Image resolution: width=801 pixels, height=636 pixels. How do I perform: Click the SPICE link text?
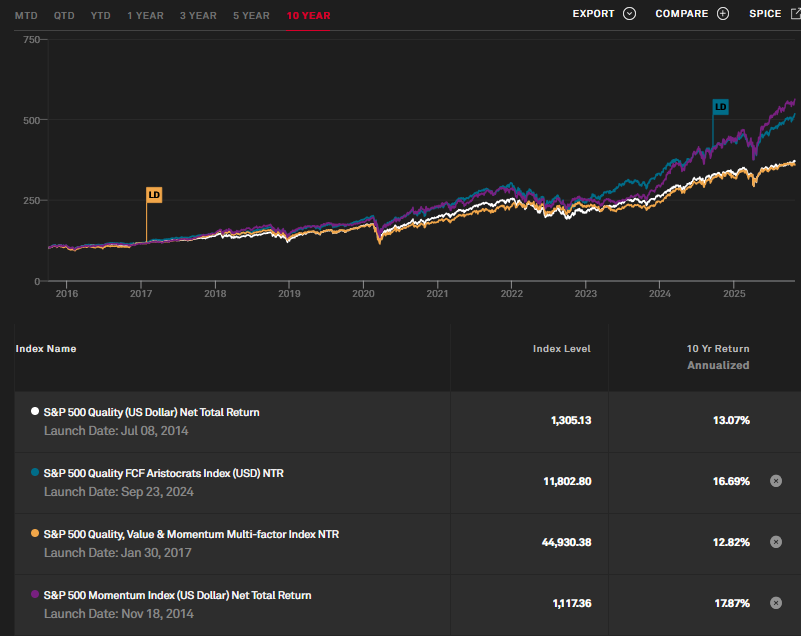765,14
